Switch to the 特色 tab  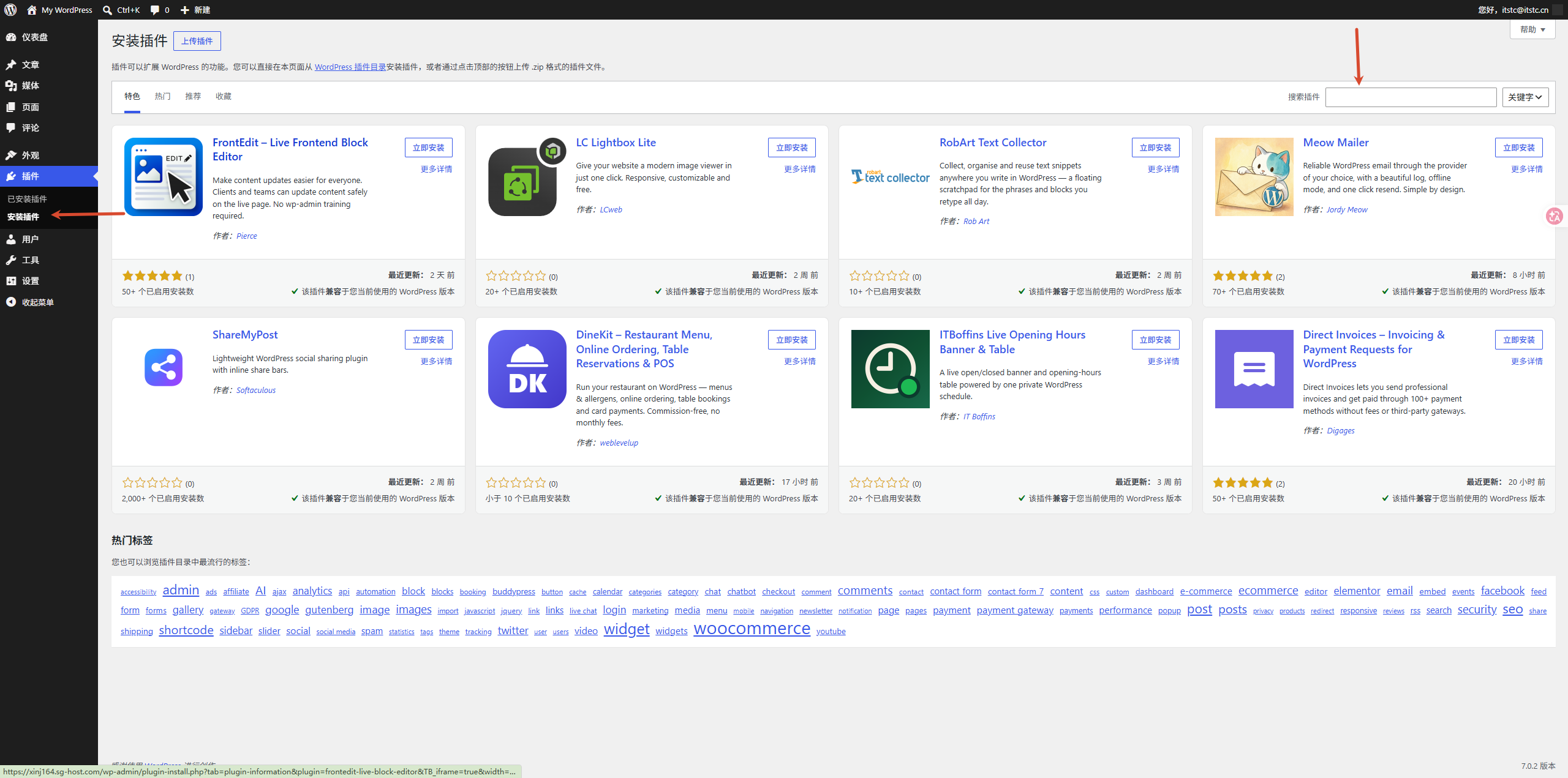click(132, 97)
